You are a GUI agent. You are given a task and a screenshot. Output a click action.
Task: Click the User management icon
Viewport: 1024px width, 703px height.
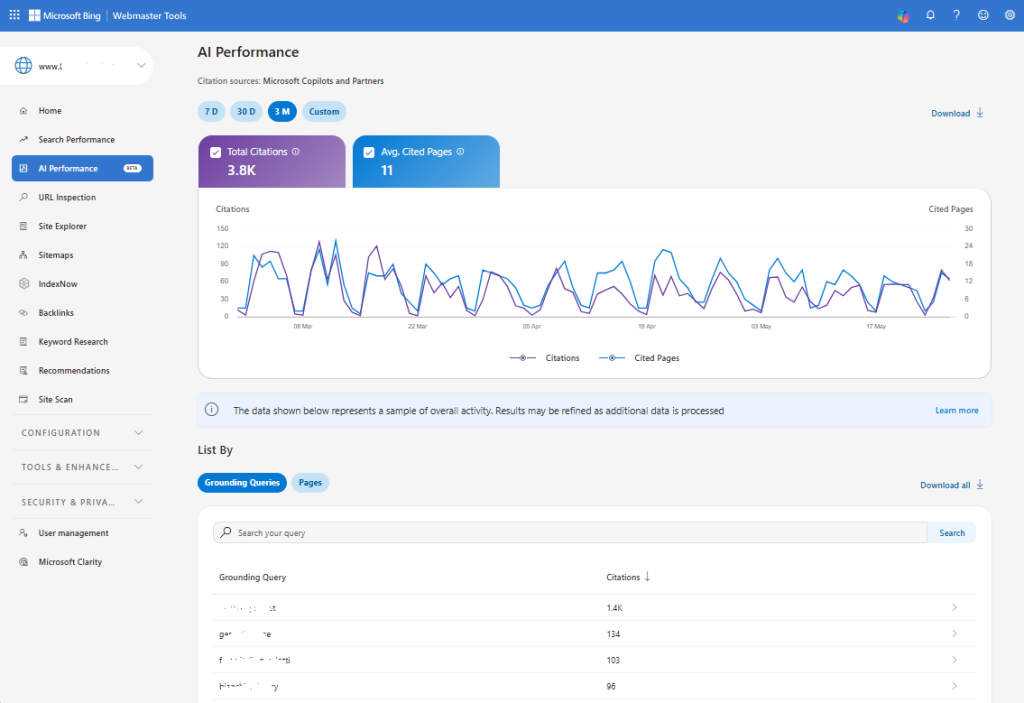(24, 533)
